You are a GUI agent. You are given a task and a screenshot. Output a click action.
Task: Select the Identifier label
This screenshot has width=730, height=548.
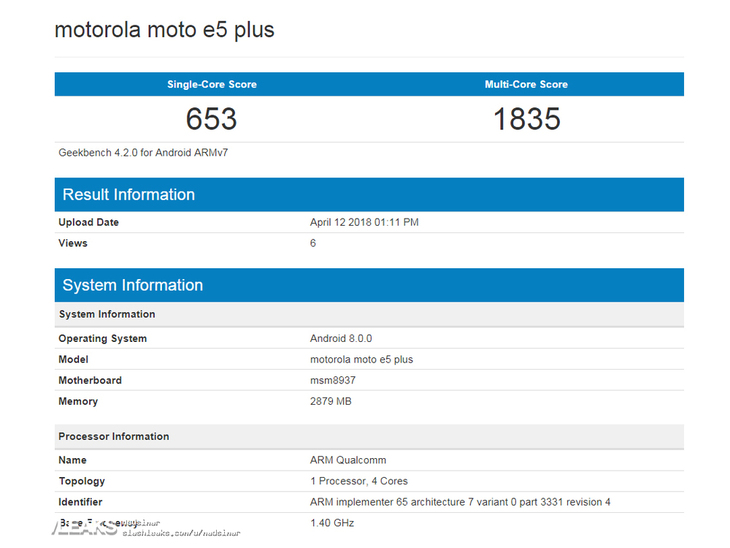[80, 502]
